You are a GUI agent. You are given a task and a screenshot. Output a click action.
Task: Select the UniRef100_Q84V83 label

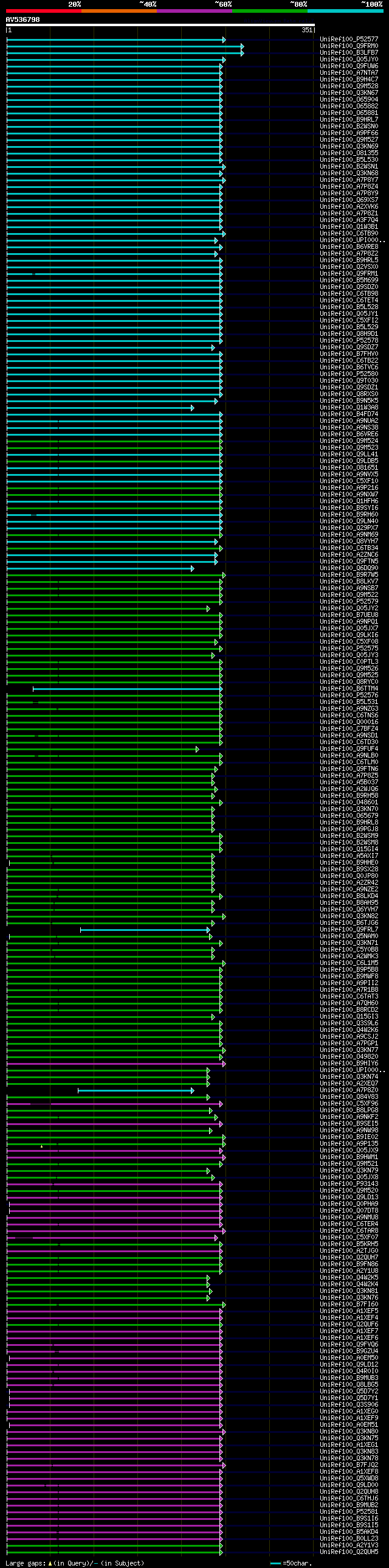(349, 1097)
